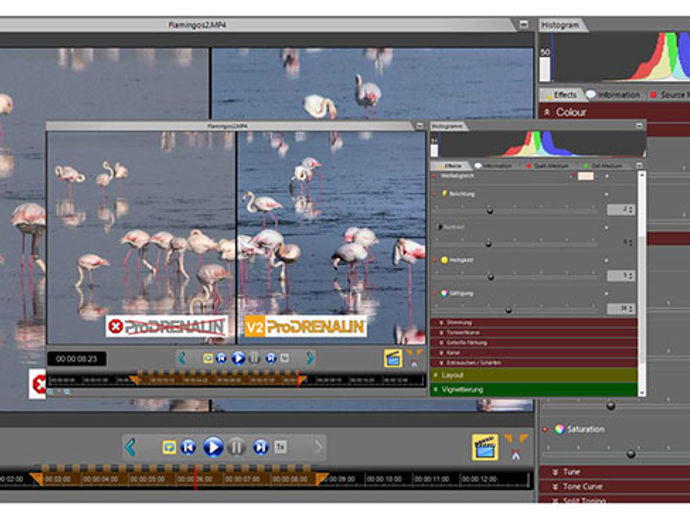The height and width of the screenshot is (518, 690).
Task: Click white reset dot in Belichtung row
Action: point(606,194)
